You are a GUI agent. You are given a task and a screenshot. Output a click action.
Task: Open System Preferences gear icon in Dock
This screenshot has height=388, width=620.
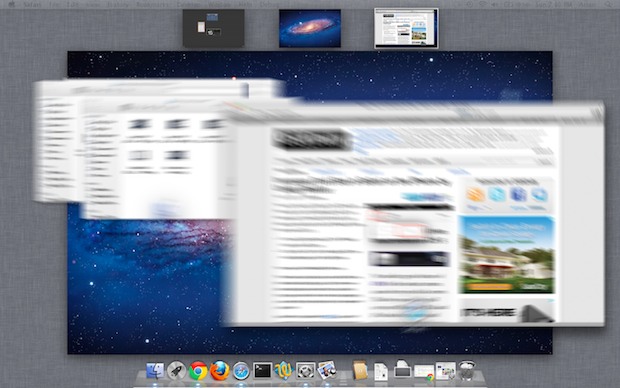tap(305, 371)
